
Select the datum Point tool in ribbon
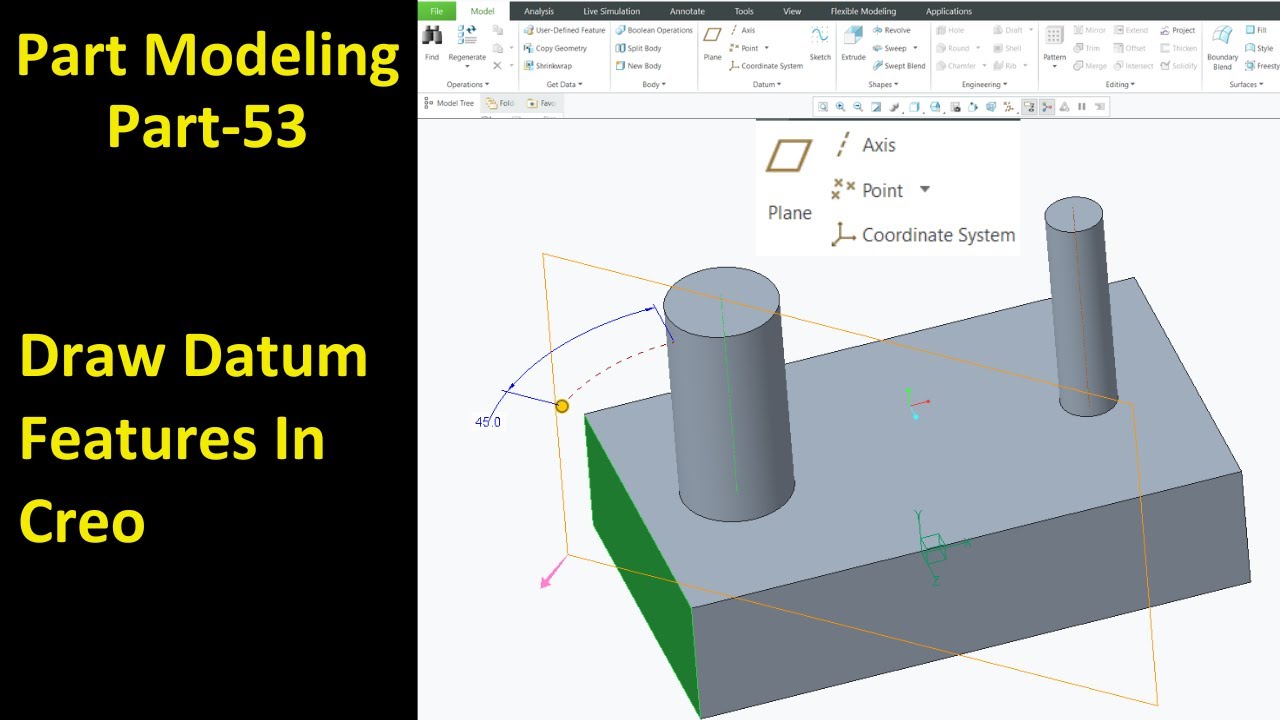[744, 48]
